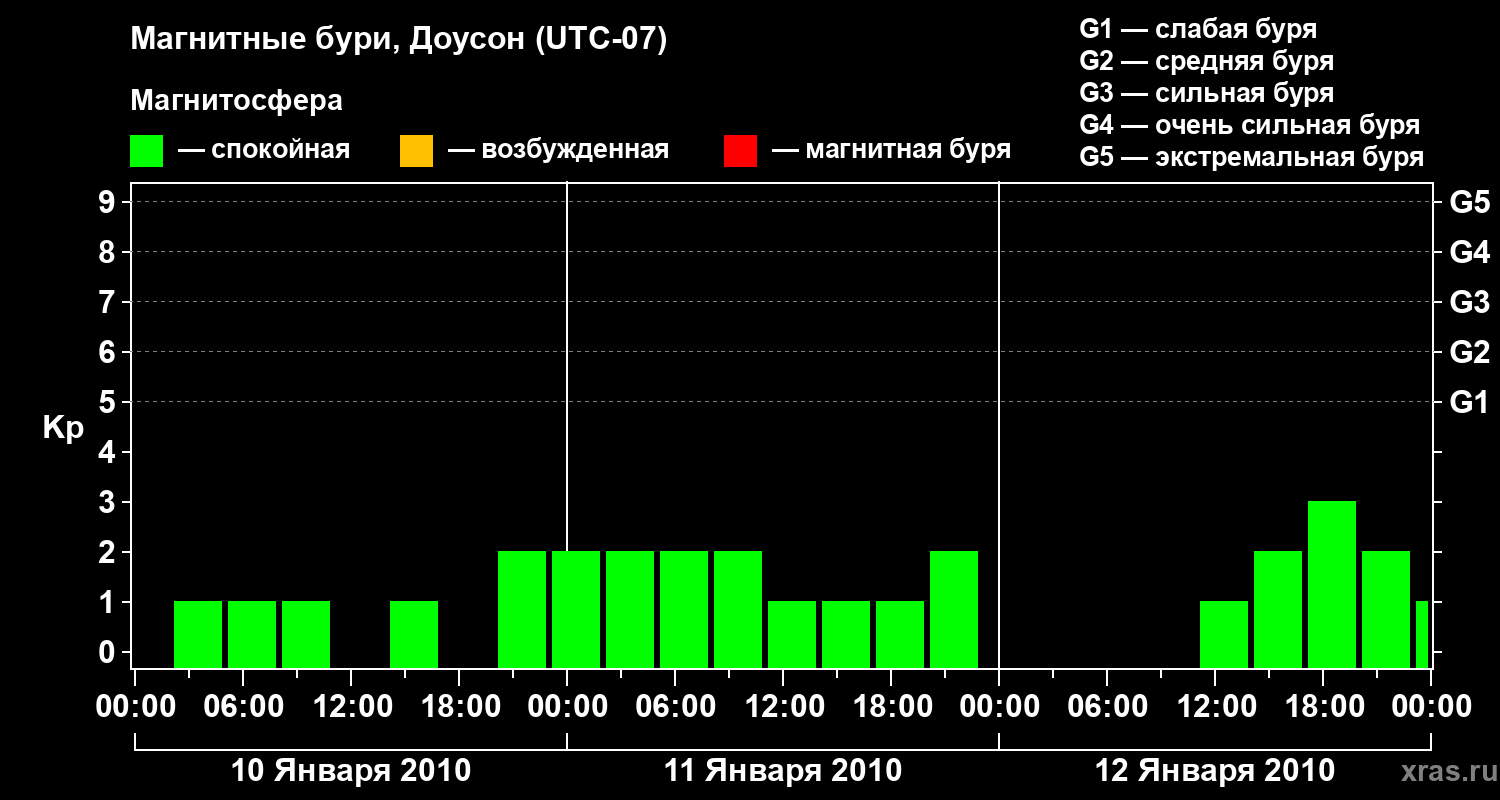
Task: Click the orange 'возбужденная' legend swatch
Action: 416,151
